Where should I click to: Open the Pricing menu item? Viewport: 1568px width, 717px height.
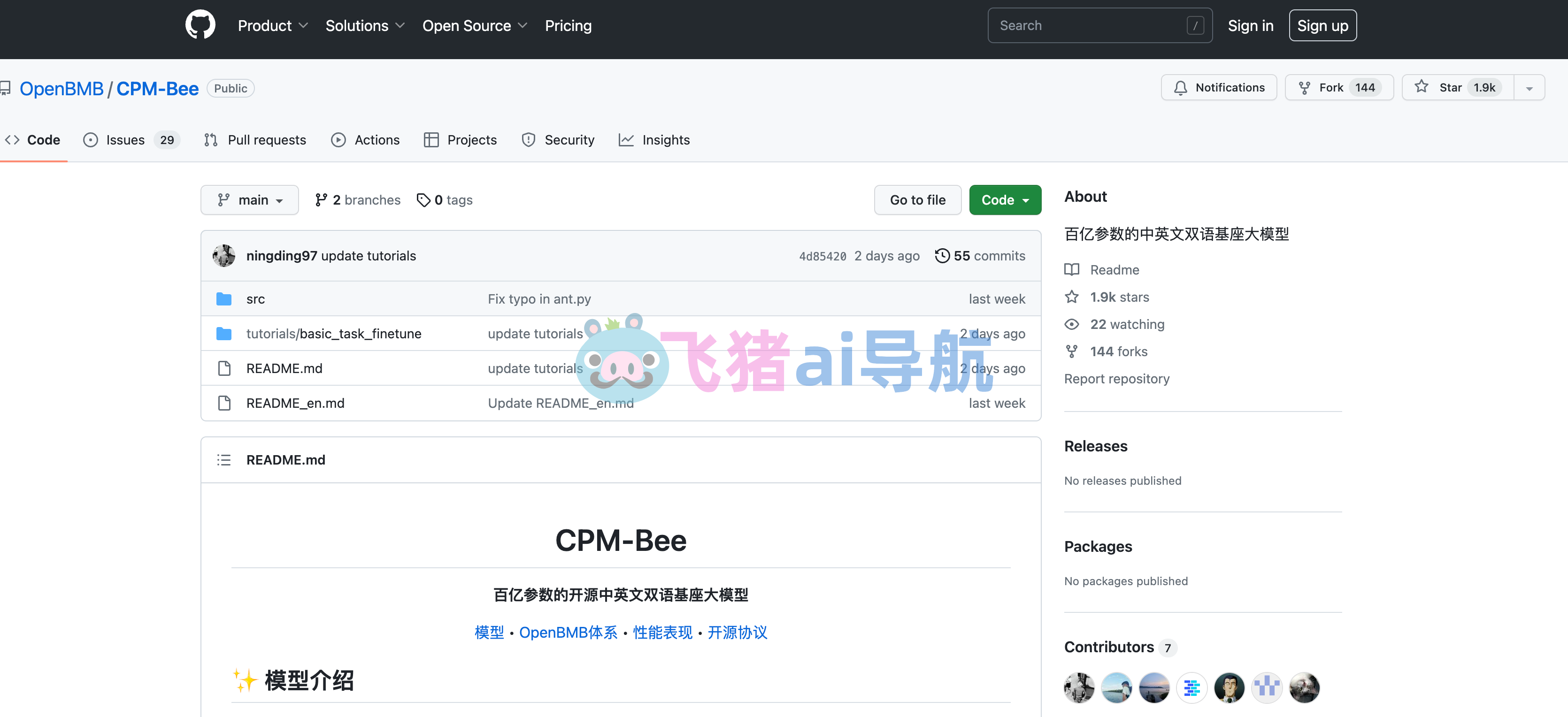click(x=568, y=25)
